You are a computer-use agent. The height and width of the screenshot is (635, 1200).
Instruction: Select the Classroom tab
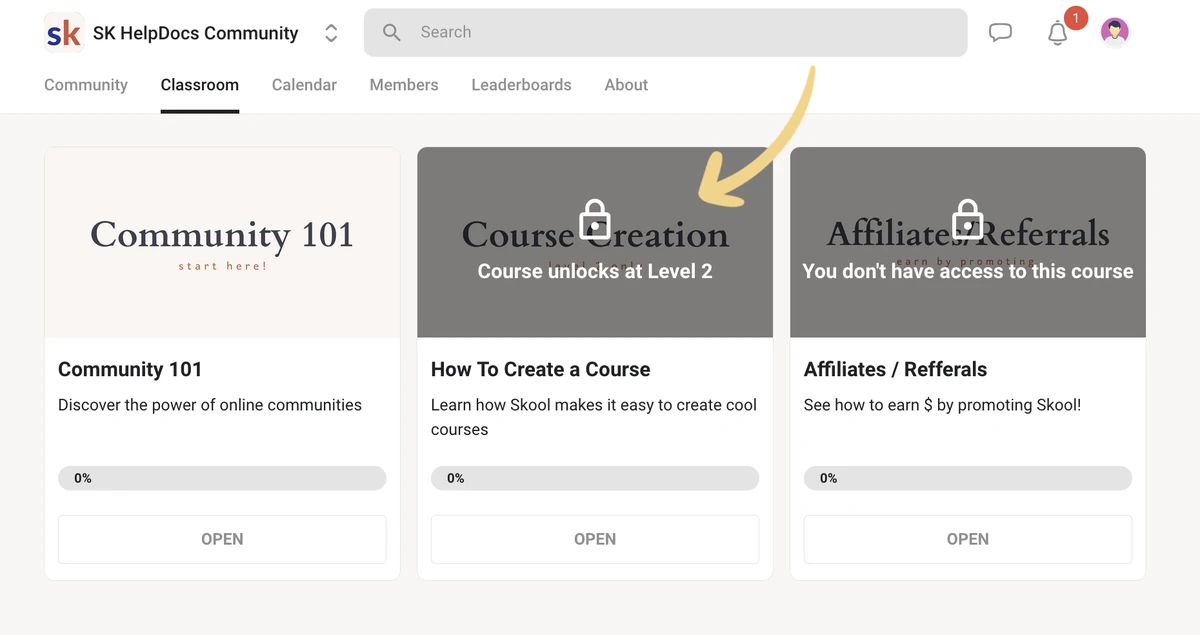tap(200, 85)
